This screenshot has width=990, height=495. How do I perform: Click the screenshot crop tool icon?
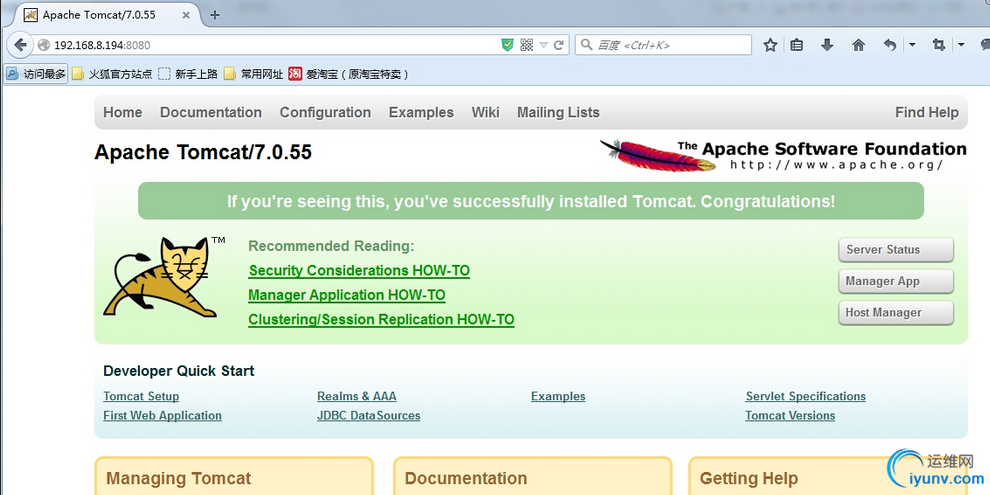[x=939, y=45]
